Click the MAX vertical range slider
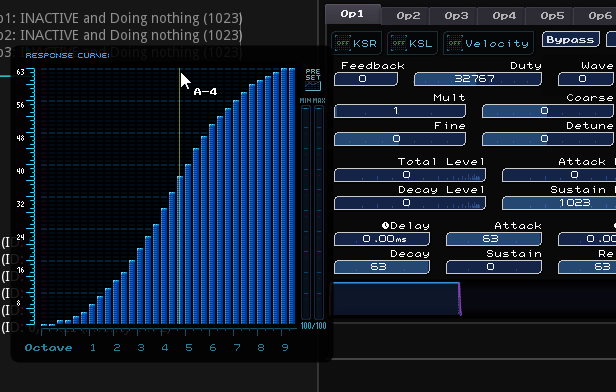Screen dimensions: 616x392 [319, 212]
